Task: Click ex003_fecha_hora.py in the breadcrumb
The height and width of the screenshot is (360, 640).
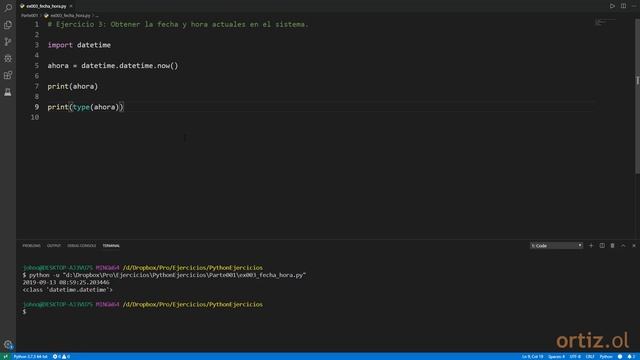Action: [x=70, y=16]
